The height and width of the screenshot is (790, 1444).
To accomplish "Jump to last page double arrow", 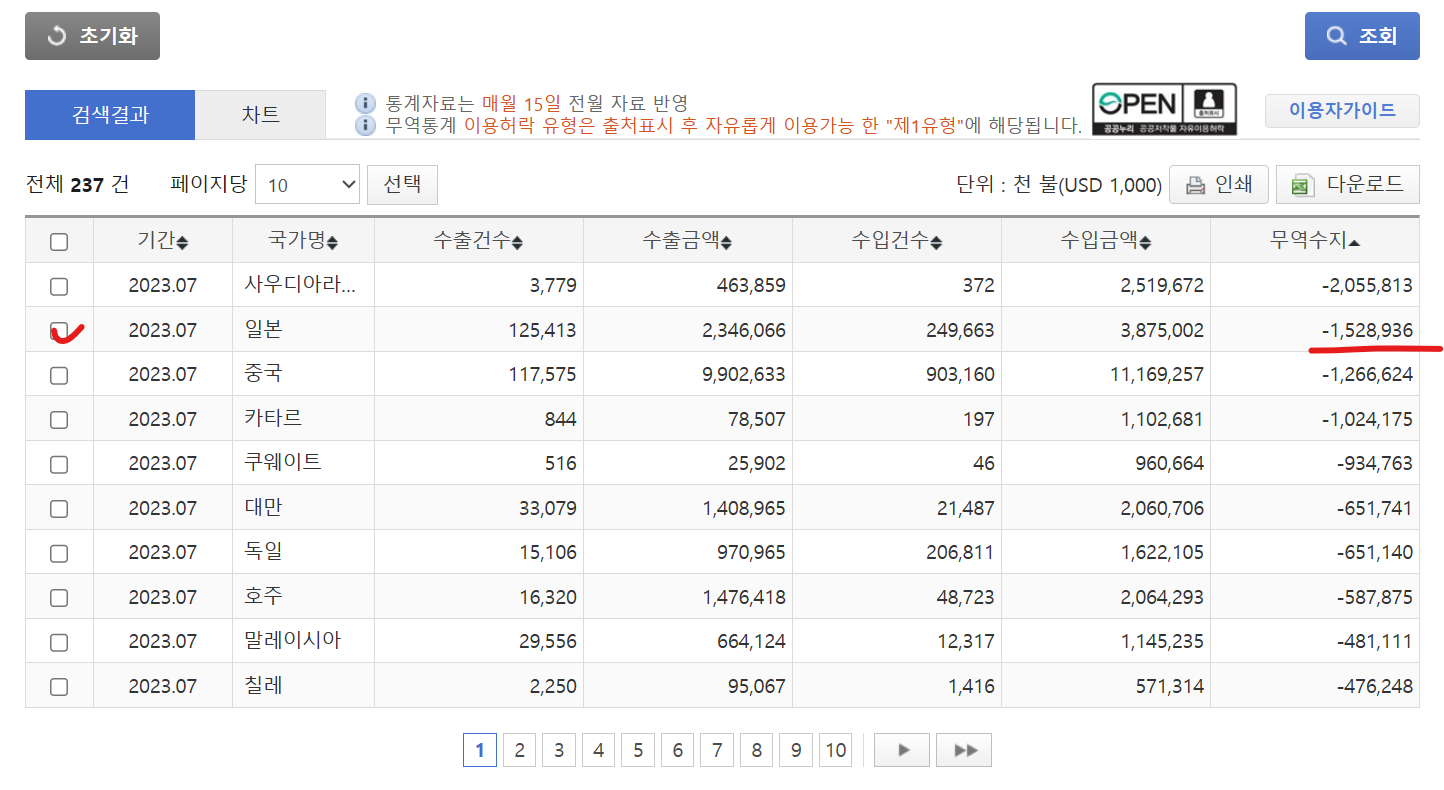I will (x=964, y=750).
